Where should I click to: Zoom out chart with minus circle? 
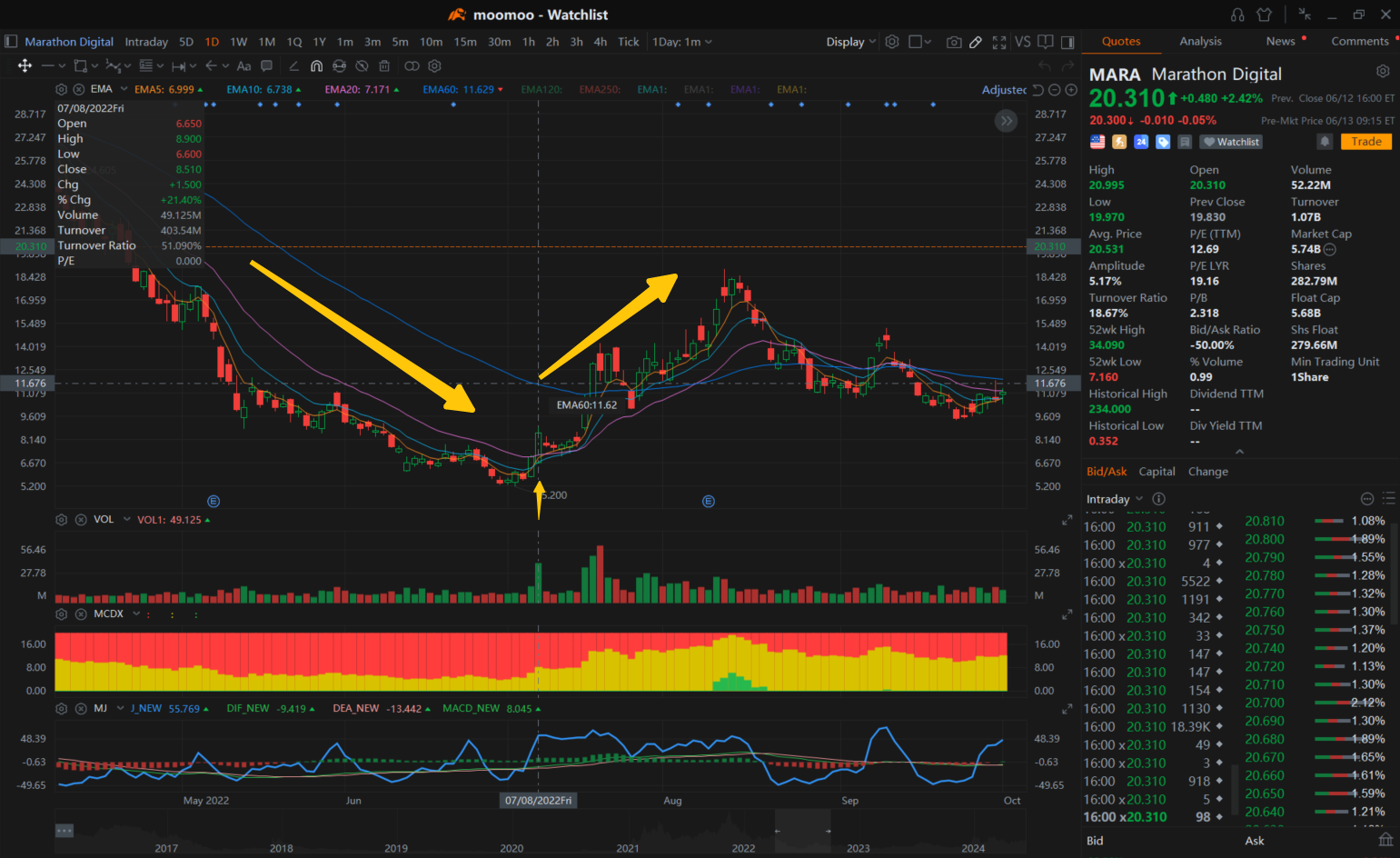click(x=1055, y=90)
